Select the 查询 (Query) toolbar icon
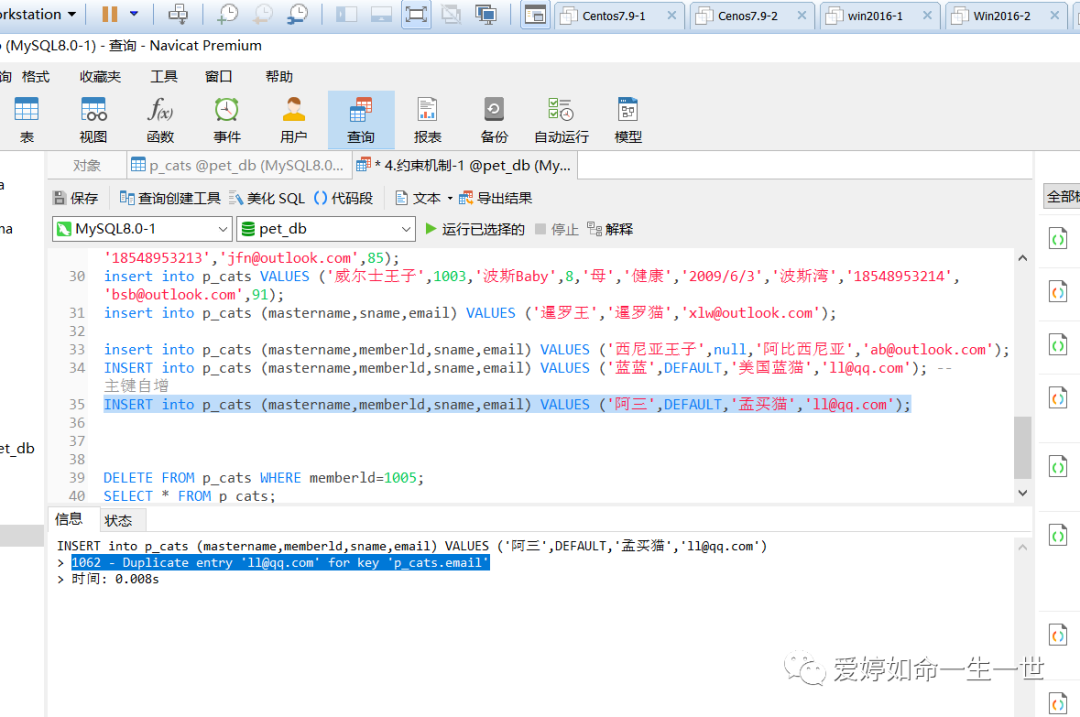The height and width of the screenshot is (717, 1080). coord(361,120)
